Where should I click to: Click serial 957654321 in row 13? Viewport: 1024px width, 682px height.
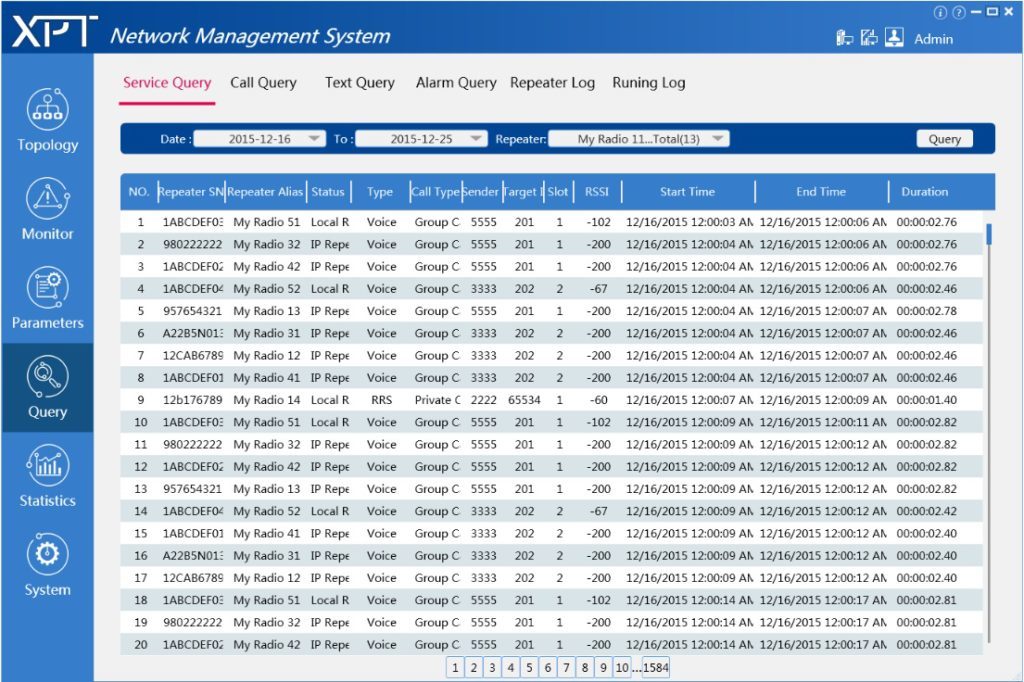click(193, 489)
